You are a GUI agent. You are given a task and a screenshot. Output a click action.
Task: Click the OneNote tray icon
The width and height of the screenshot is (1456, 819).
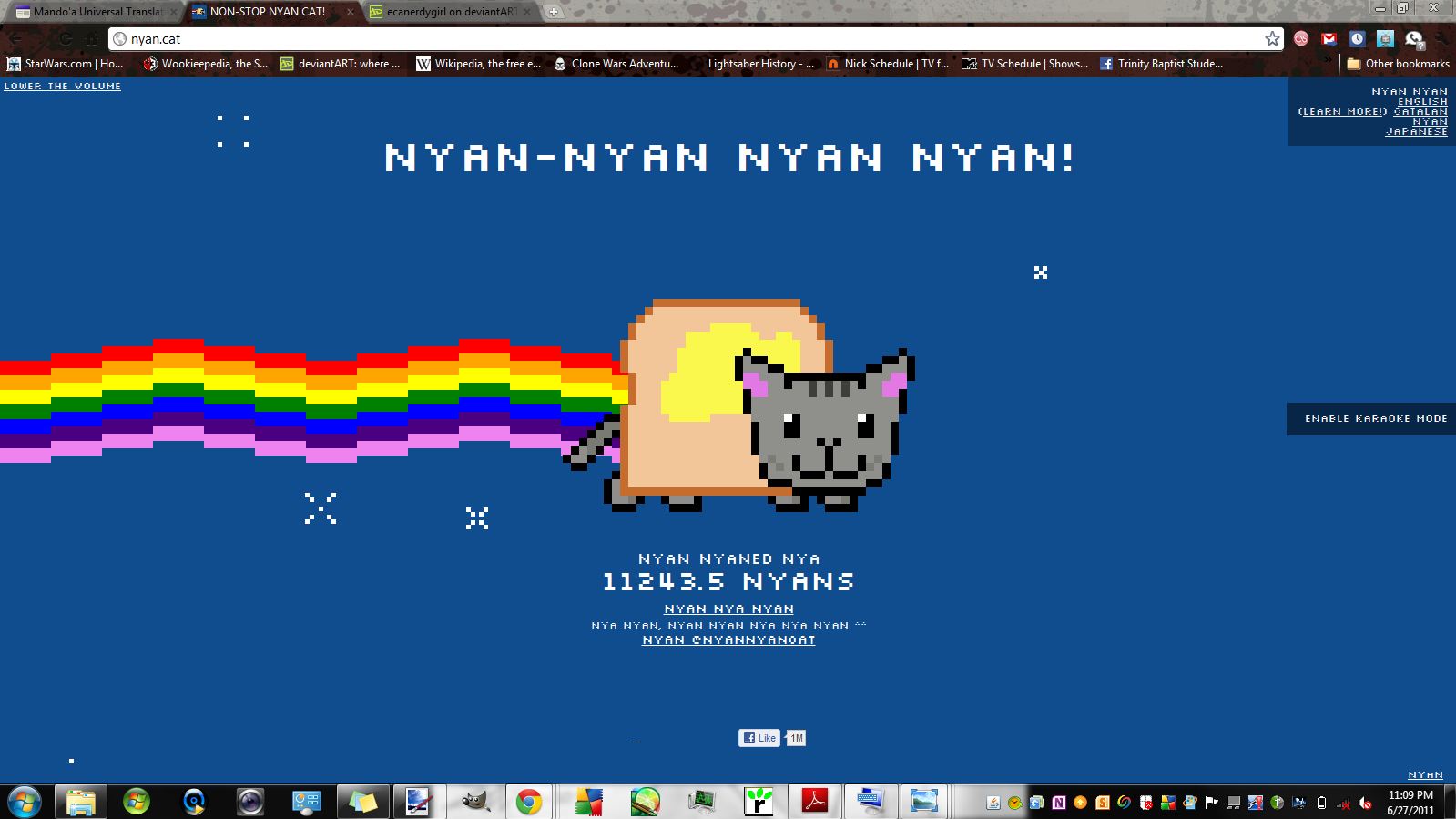click(x=1058, y=803)
